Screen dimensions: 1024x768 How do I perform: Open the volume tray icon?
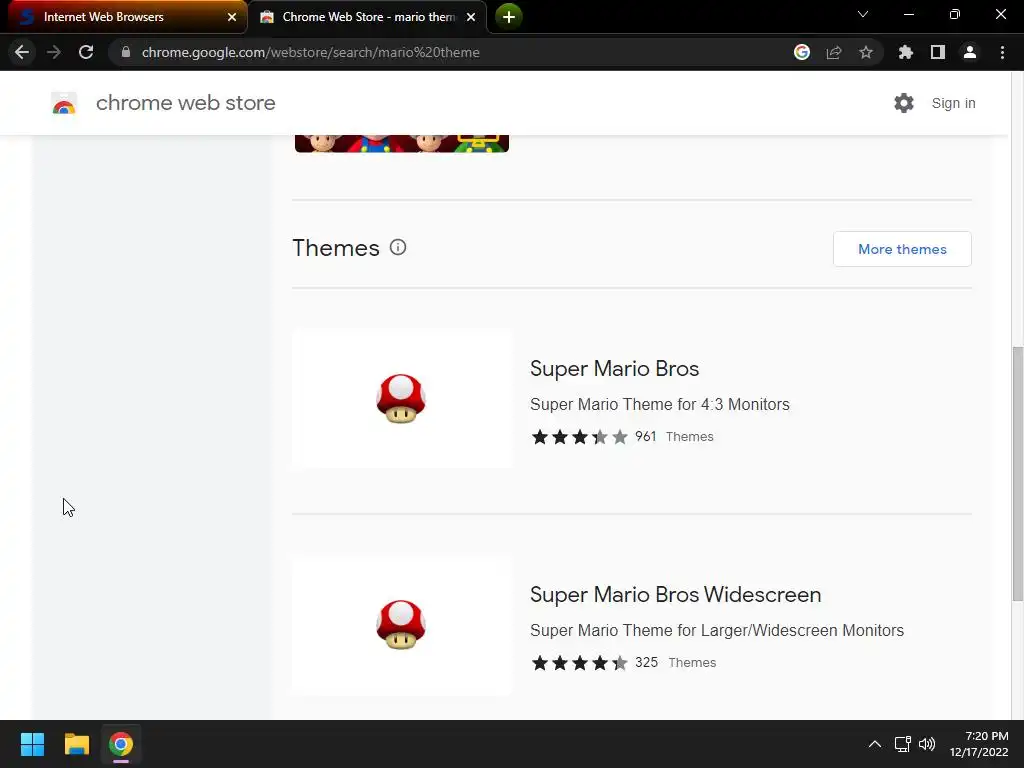point(927,744)
